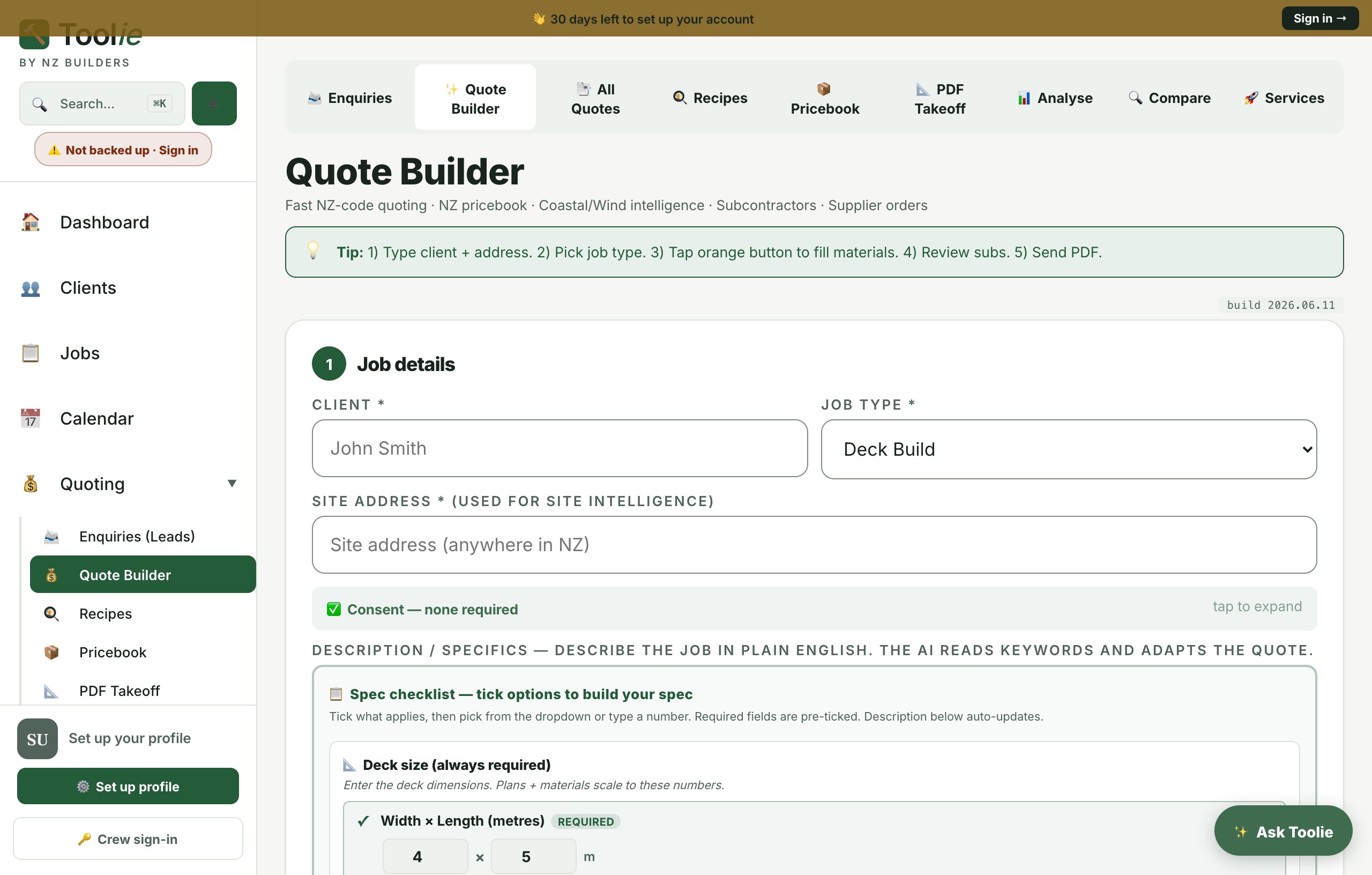Viewport: 1372px width, 875px height.
Task: Click the deck width field showing 4
Action: [425, 856]
